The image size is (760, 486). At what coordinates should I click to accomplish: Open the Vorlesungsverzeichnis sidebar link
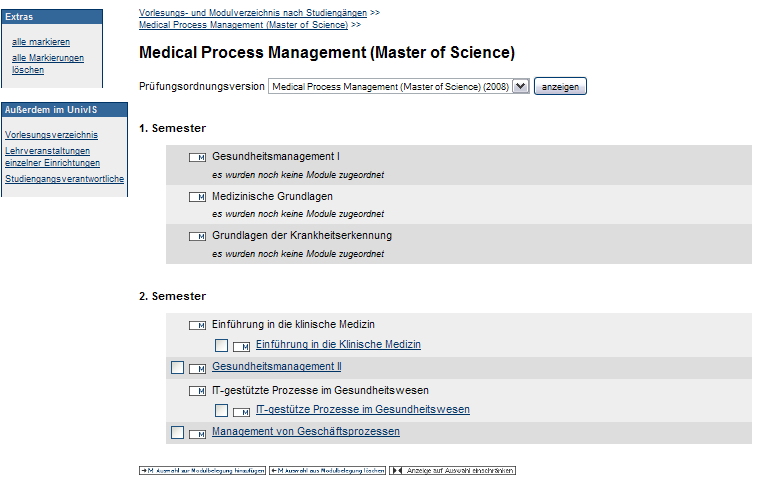pyautogui.click(x=51, y=135)
